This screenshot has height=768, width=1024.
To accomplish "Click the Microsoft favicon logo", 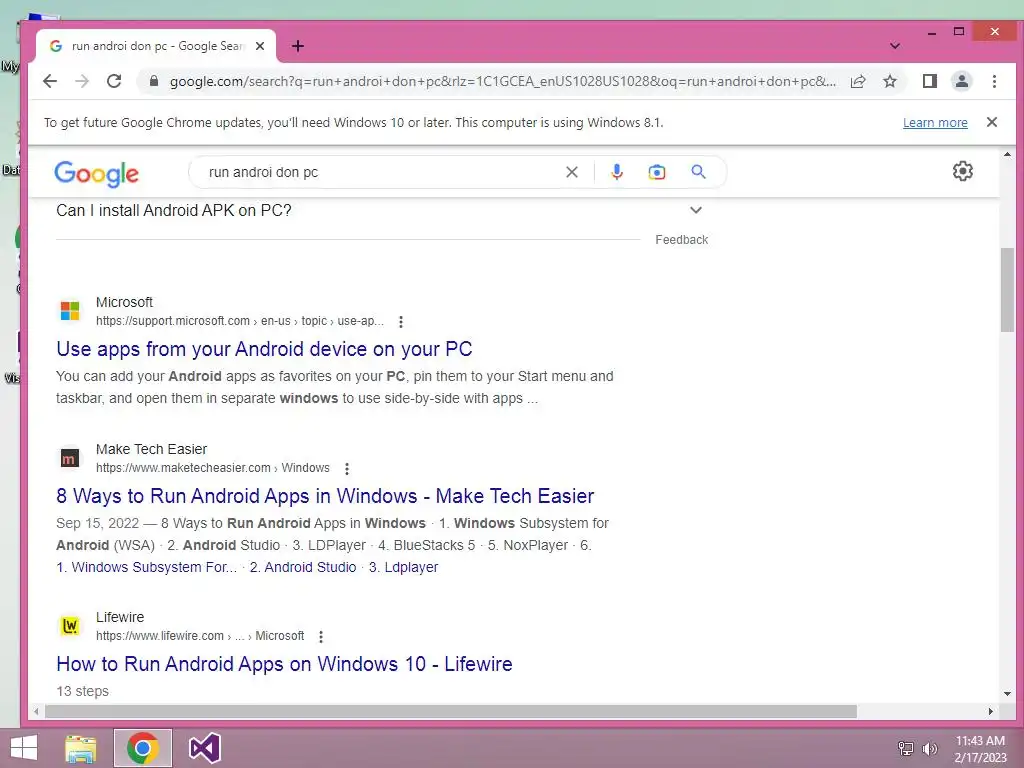I will pyautogui.click(x=70, y=311).
